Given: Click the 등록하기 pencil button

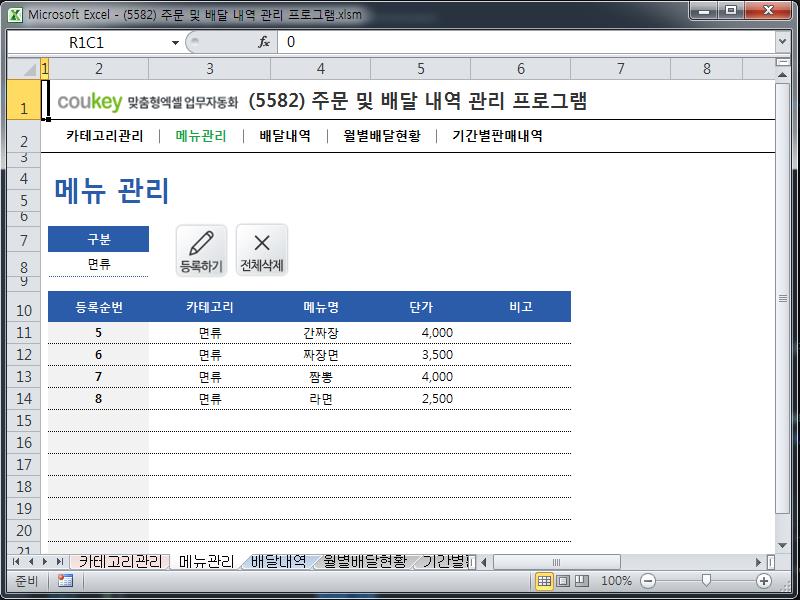Looking at the screenshot, I should 202,251.
